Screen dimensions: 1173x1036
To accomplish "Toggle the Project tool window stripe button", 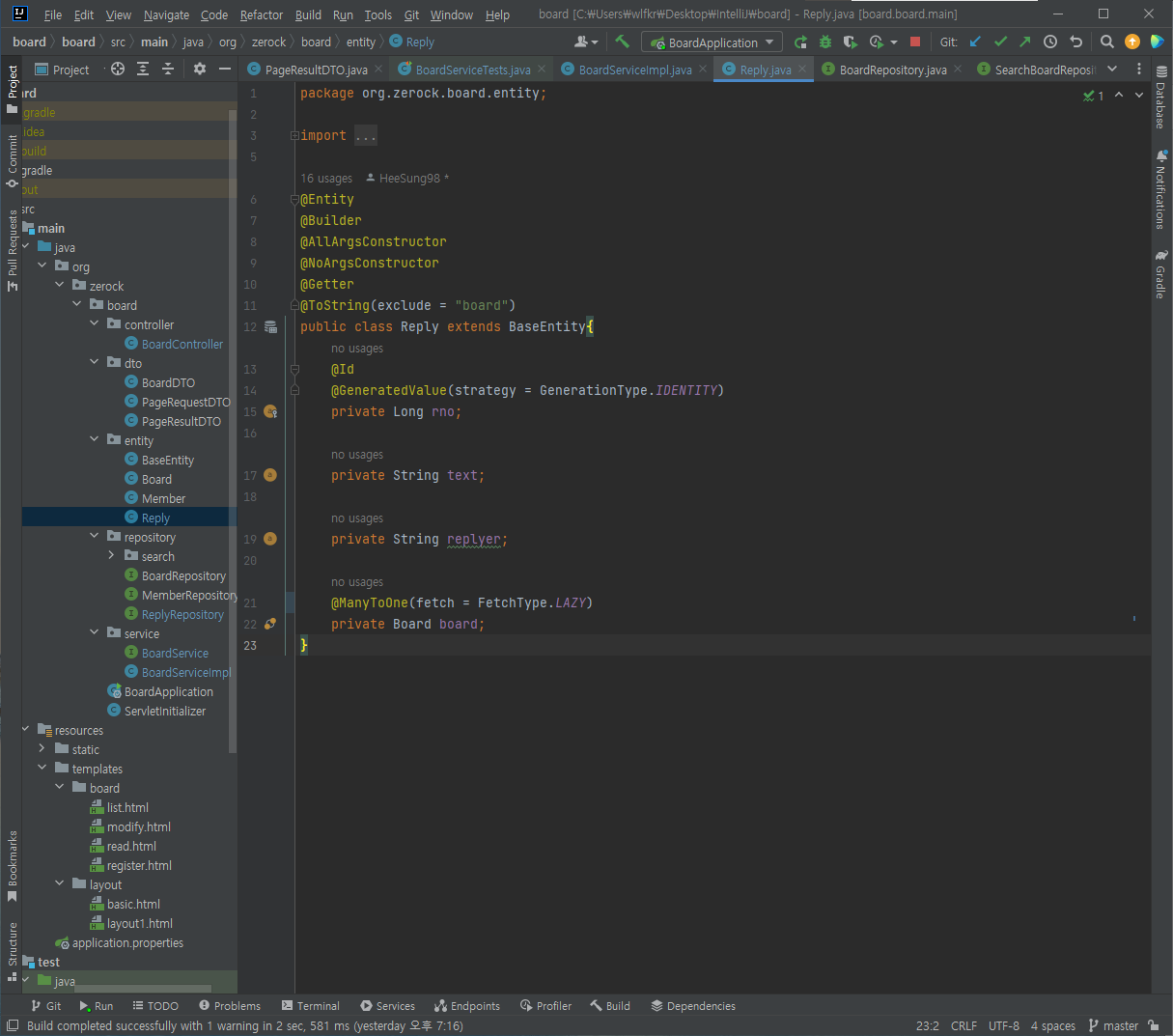I will coord(12,89).
